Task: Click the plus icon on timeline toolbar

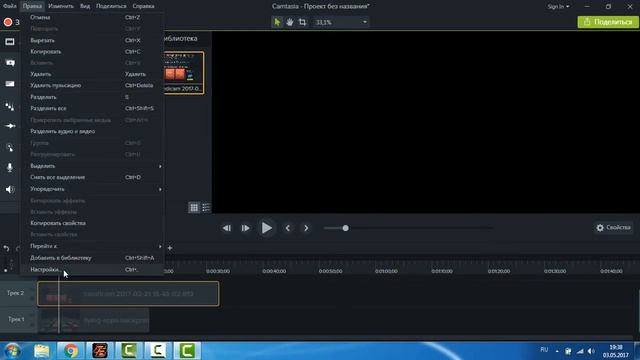Action: click(170, 248)
